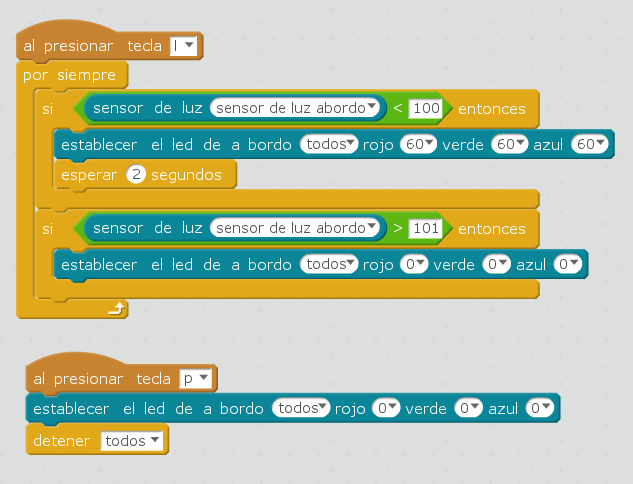This screenshot has width=633, height=484.
Task: Open the verde 60 value dropdown
Action: 508,145
